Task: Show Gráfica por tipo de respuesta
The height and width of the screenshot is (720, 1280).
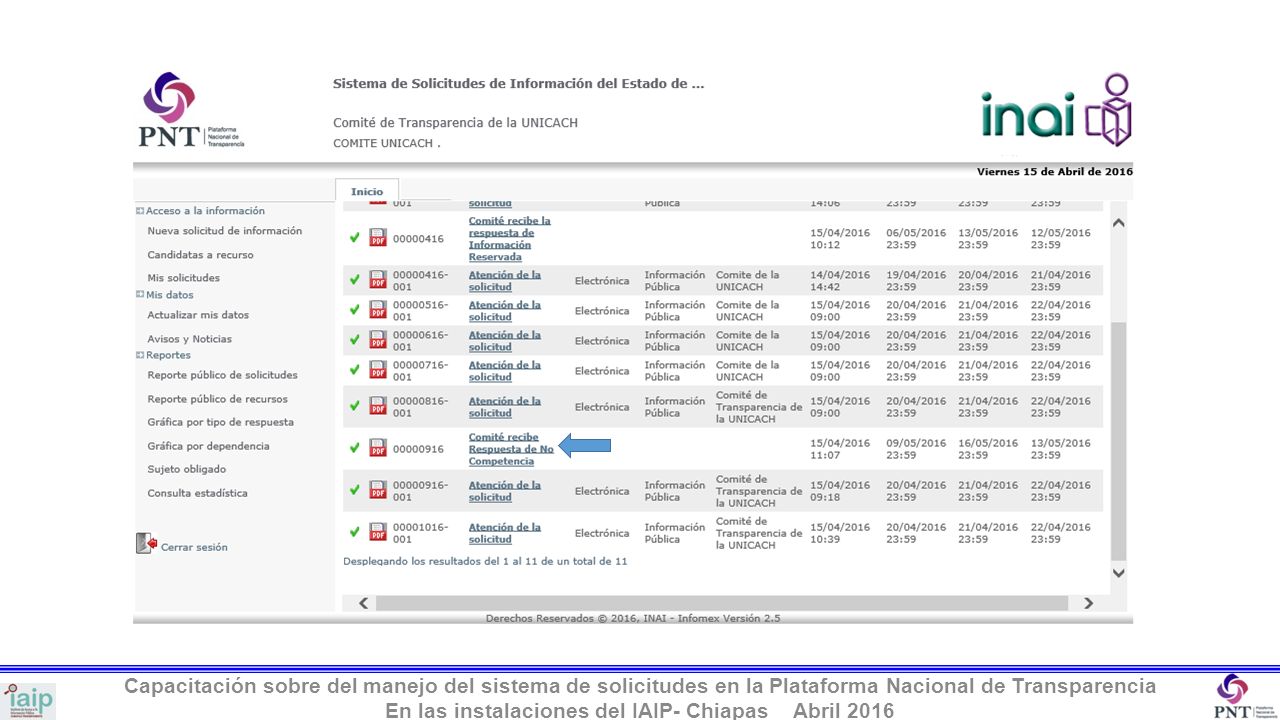Action: click(x=221, y=422)
